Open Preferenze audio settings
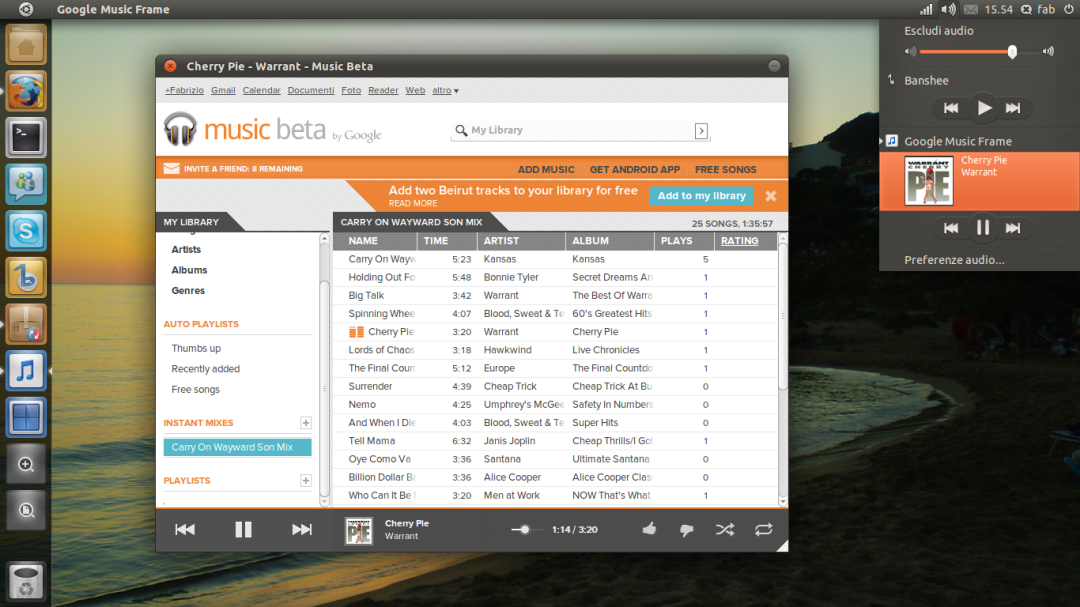This screenshot has width=1080, height=607. tap(954, 260)
